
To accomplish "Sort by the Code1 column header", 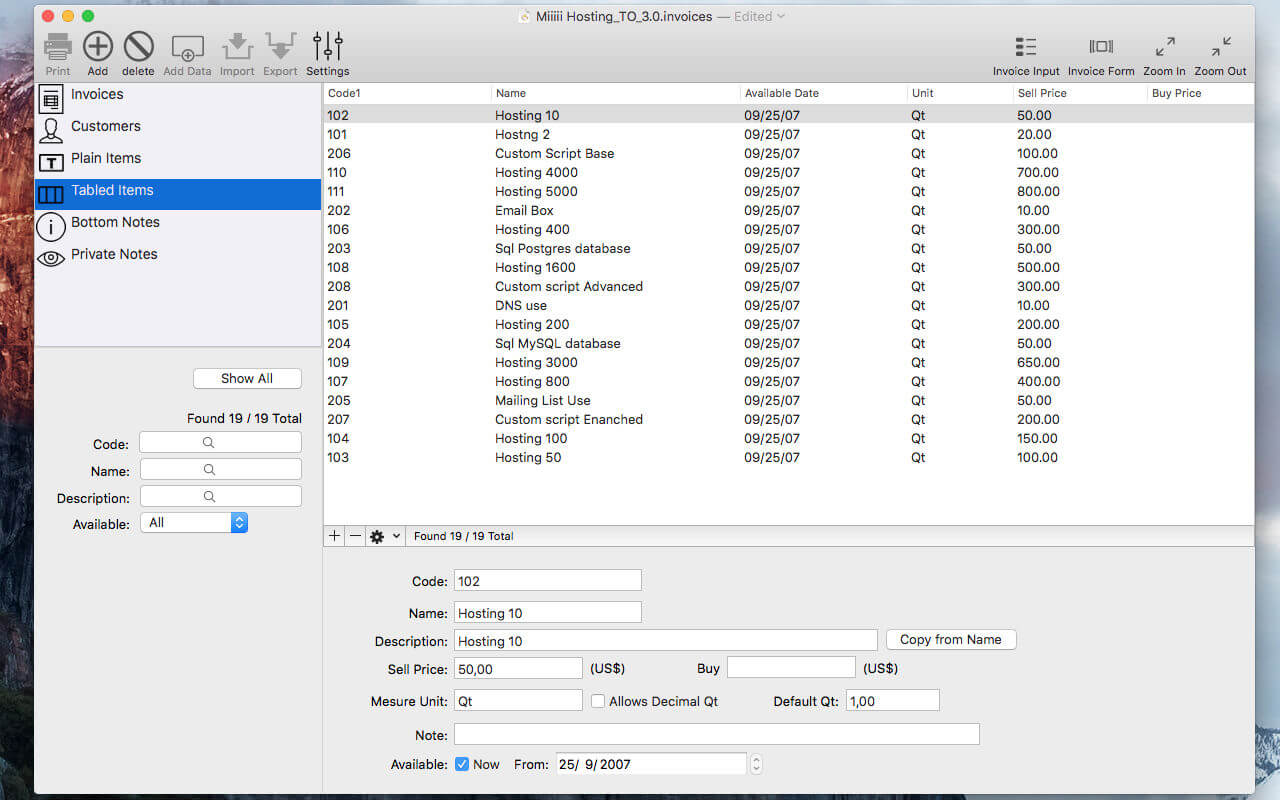I will [x=407, y=93].
